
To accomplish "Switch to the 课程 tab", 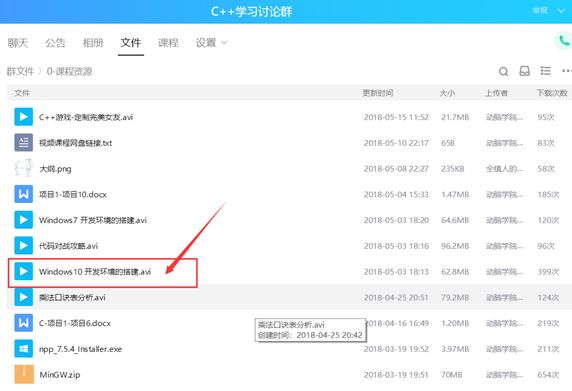I will (x=168, y=43).
